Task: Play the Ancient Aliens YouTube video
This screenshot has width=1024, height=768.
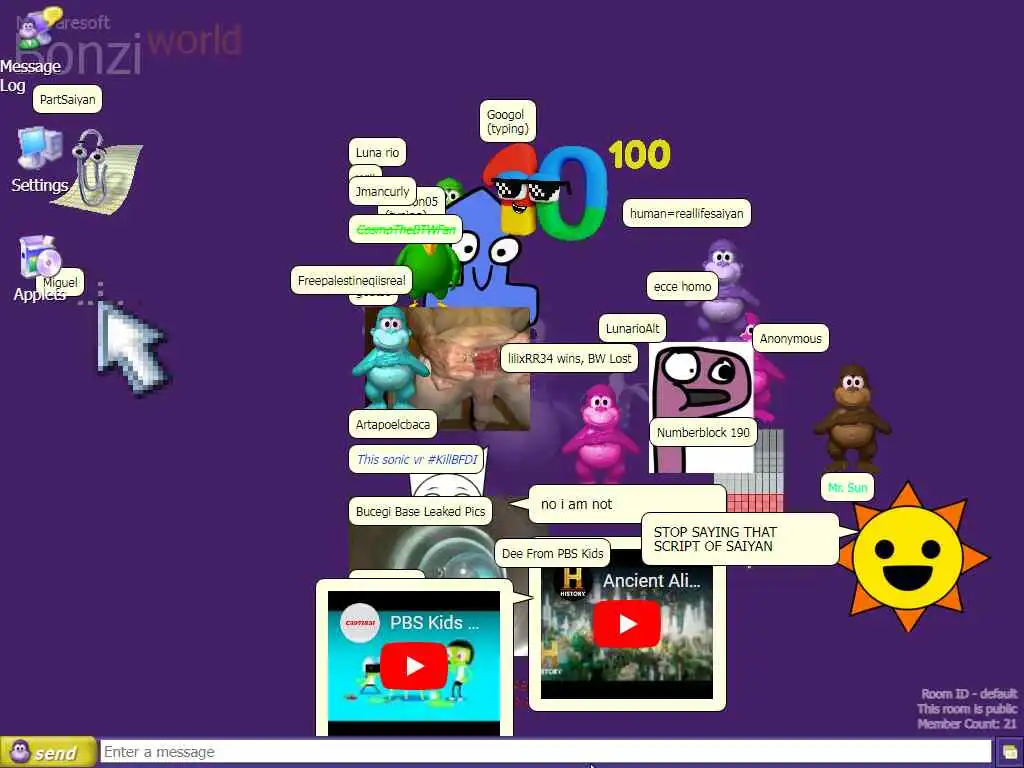Action: 627,624
